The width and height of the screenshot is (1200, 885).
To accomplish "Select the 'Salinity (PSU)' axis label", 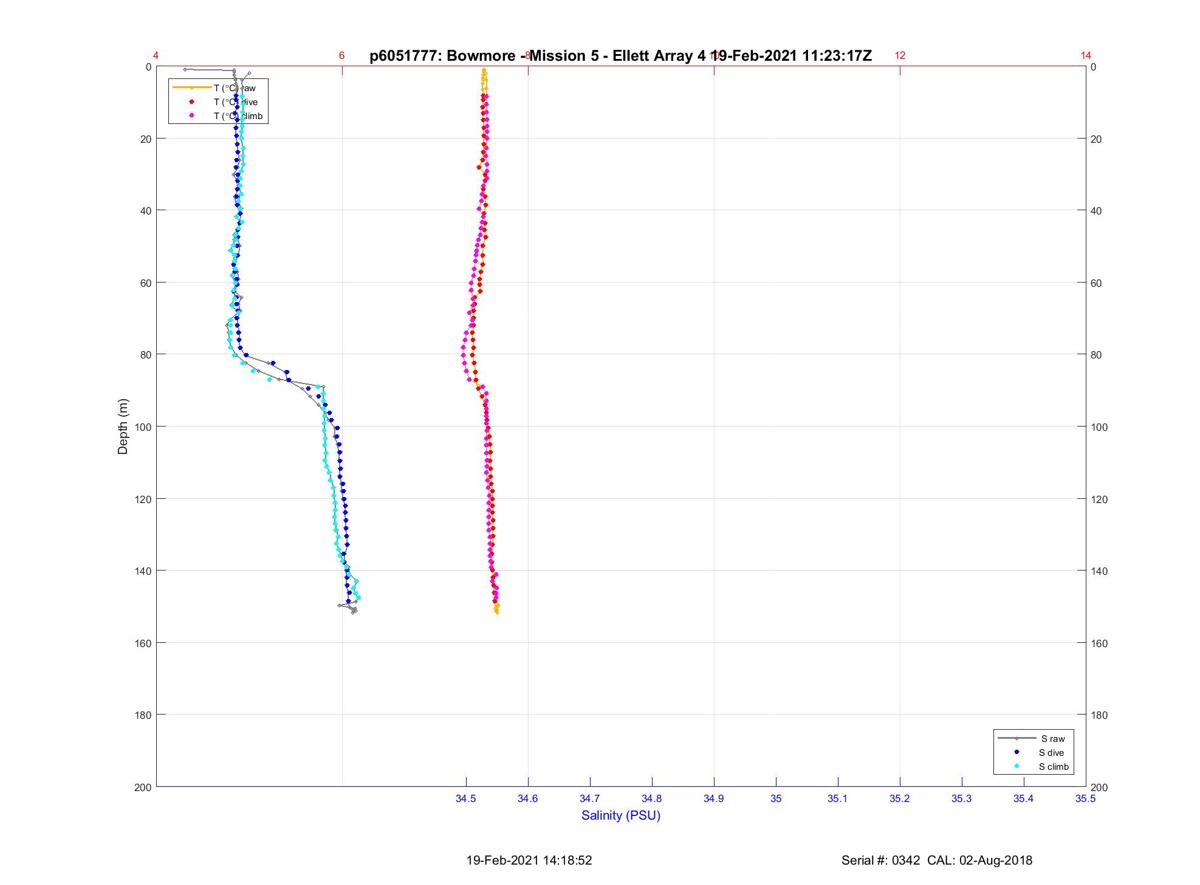I will 621,816.
